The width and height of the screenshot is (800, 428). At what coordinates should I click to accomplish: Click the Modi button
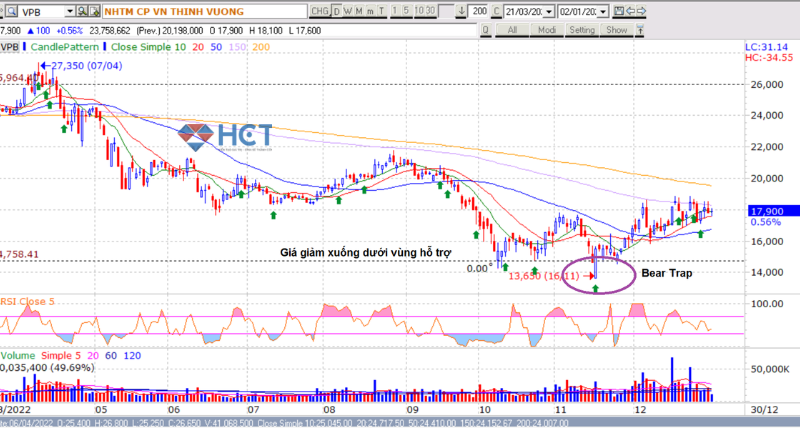[x=547, y=30]
